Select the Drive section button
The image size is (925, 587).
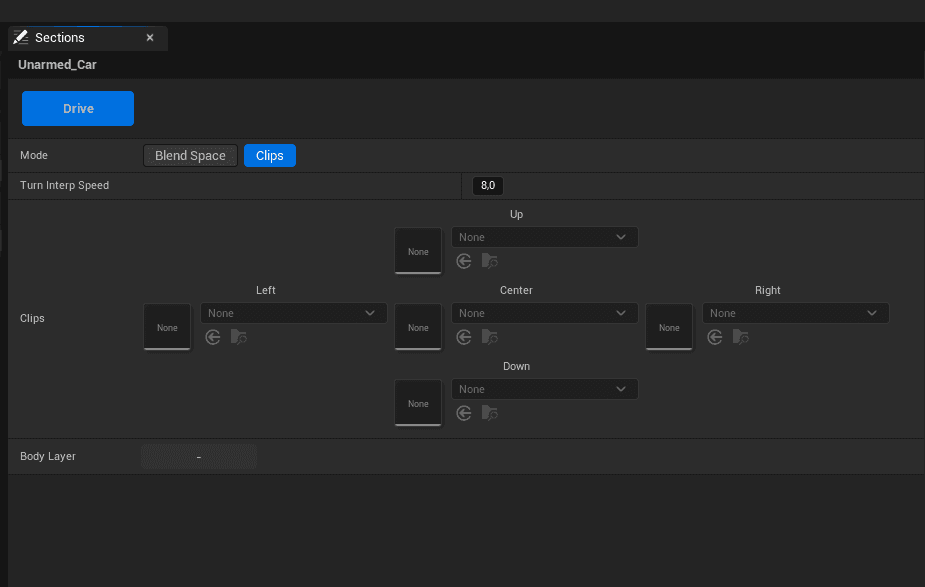[x=78, y=109]
